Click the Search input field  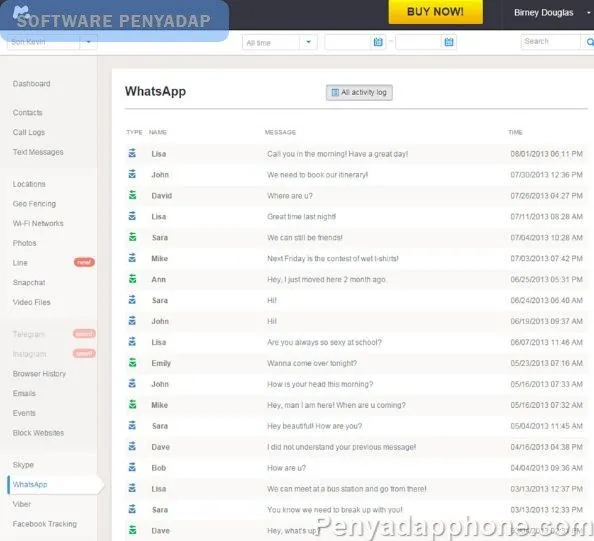click(x=550, y=41)
